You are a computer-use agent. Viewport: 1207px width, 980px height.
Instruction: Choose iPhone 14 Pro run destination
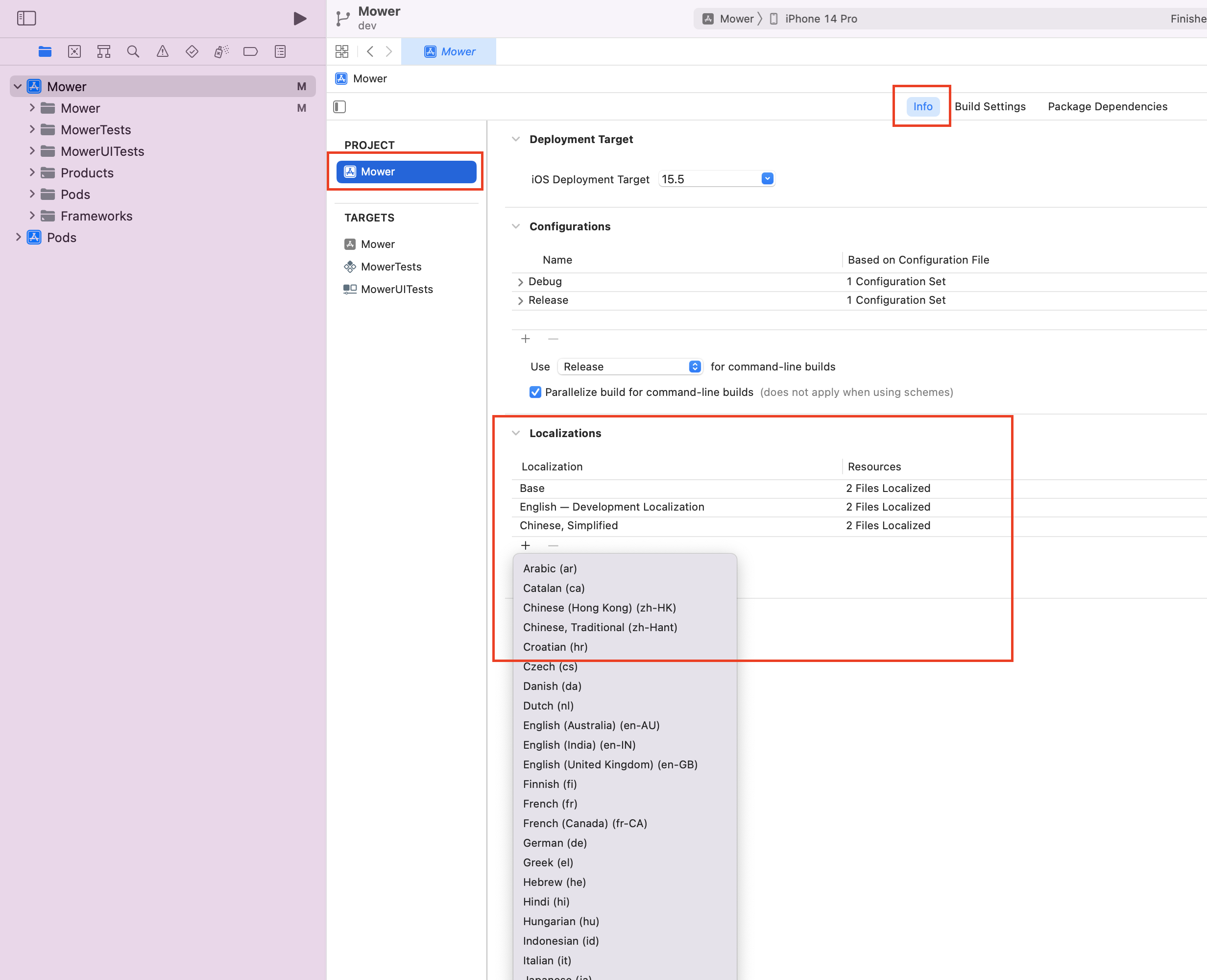[x=814, y=19]
